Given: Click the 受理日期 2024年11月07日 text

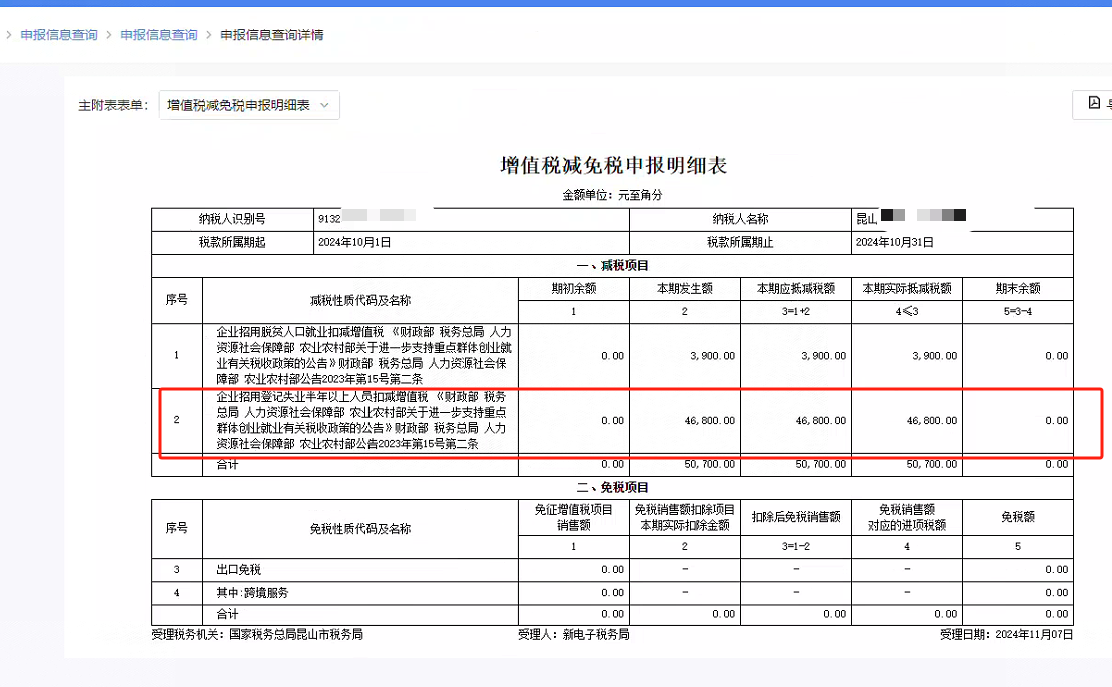Looking at the screenshot, I should [1006, 634].
